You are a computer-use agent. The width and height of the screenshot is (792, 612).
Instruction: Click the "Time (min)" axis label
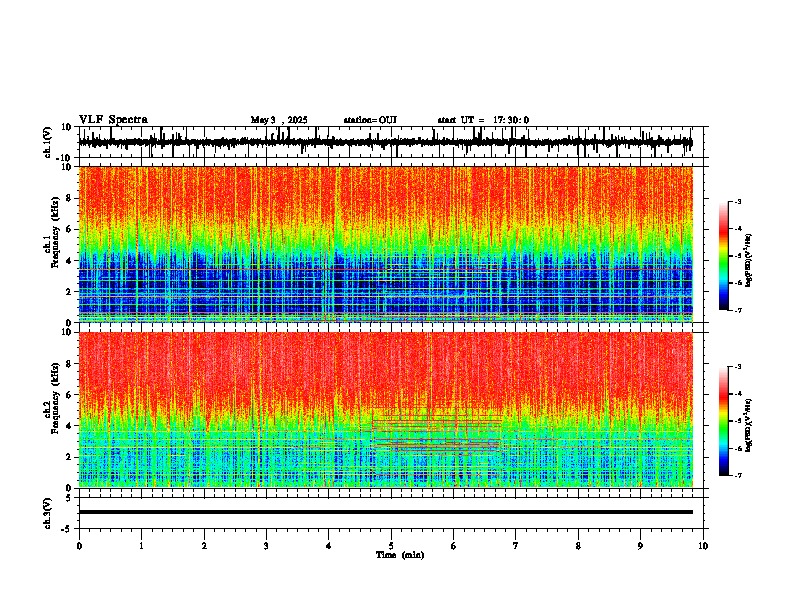(400, 555)
